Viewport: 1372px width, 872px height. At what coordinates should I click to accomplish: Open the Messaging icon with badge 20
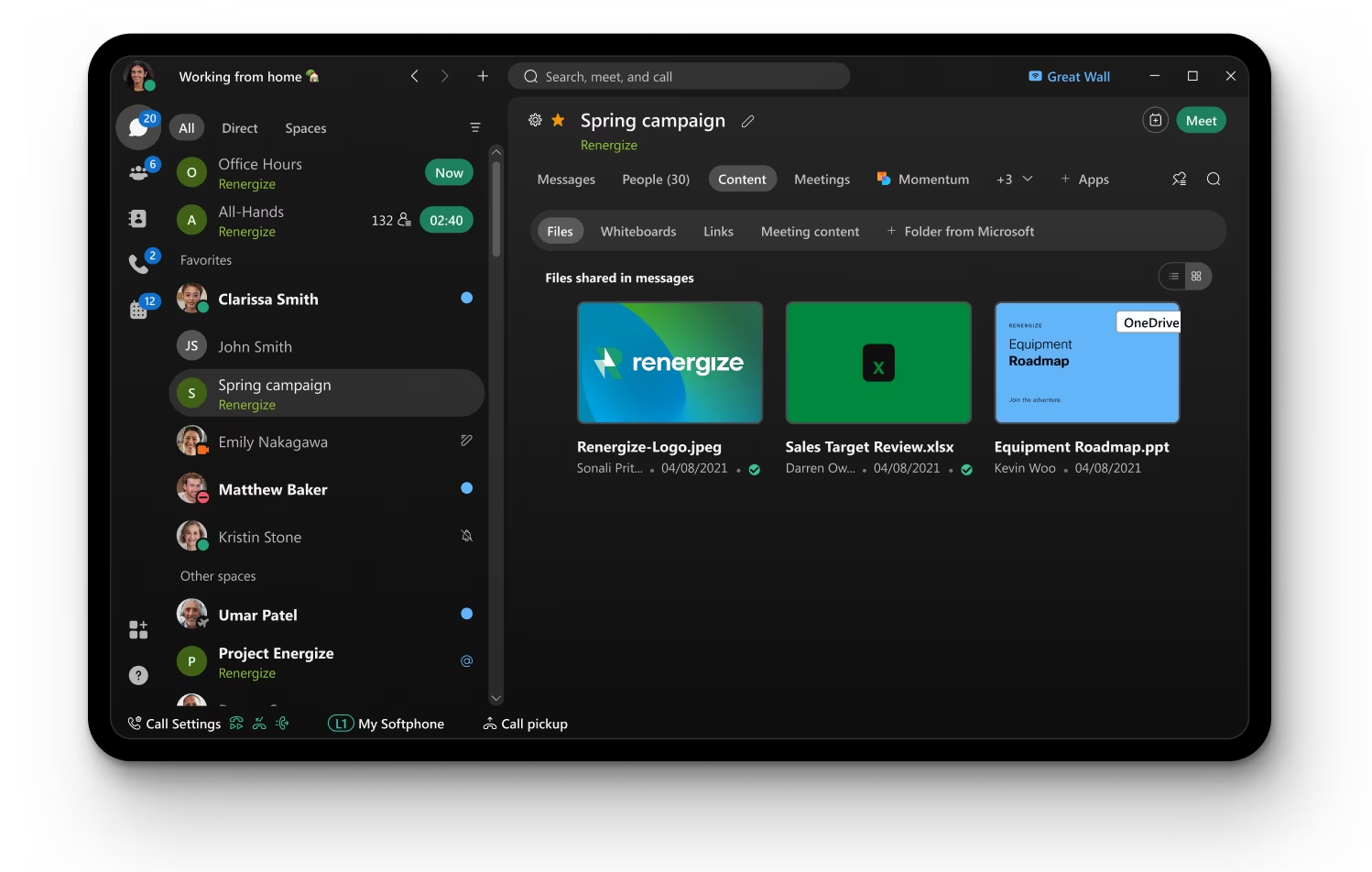click(138, 127)
